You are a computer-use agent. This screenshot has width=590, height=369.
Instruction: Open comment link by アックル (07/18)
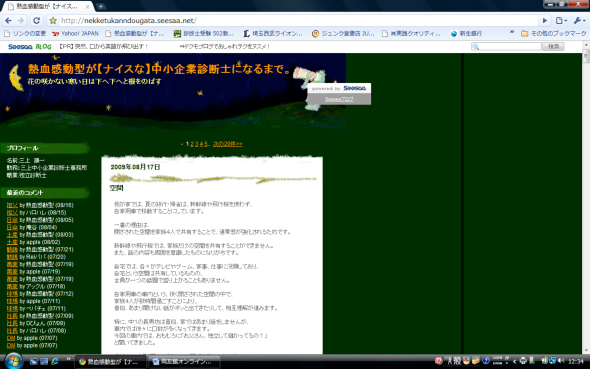12,286
